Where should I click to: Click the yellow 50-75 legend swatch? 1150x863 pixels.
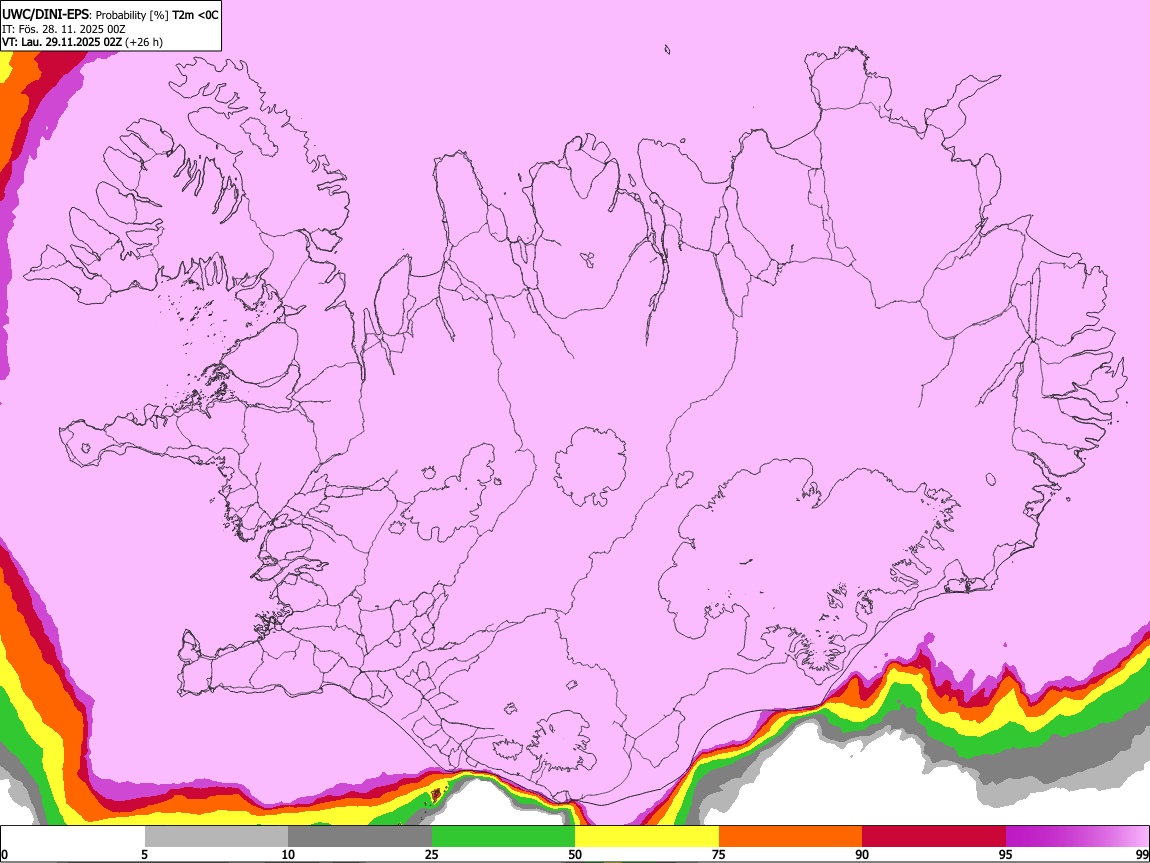point(647,837)
